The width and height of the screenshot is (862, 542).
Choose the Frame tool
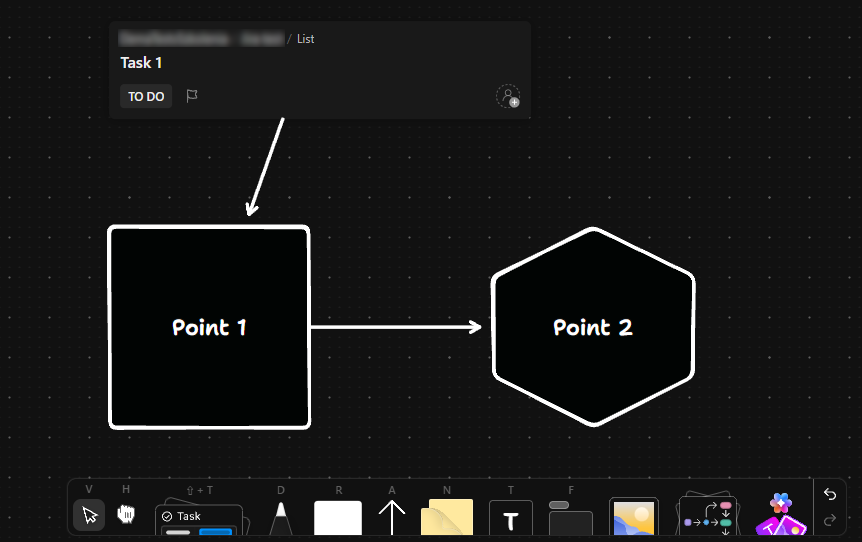[571, 518]
